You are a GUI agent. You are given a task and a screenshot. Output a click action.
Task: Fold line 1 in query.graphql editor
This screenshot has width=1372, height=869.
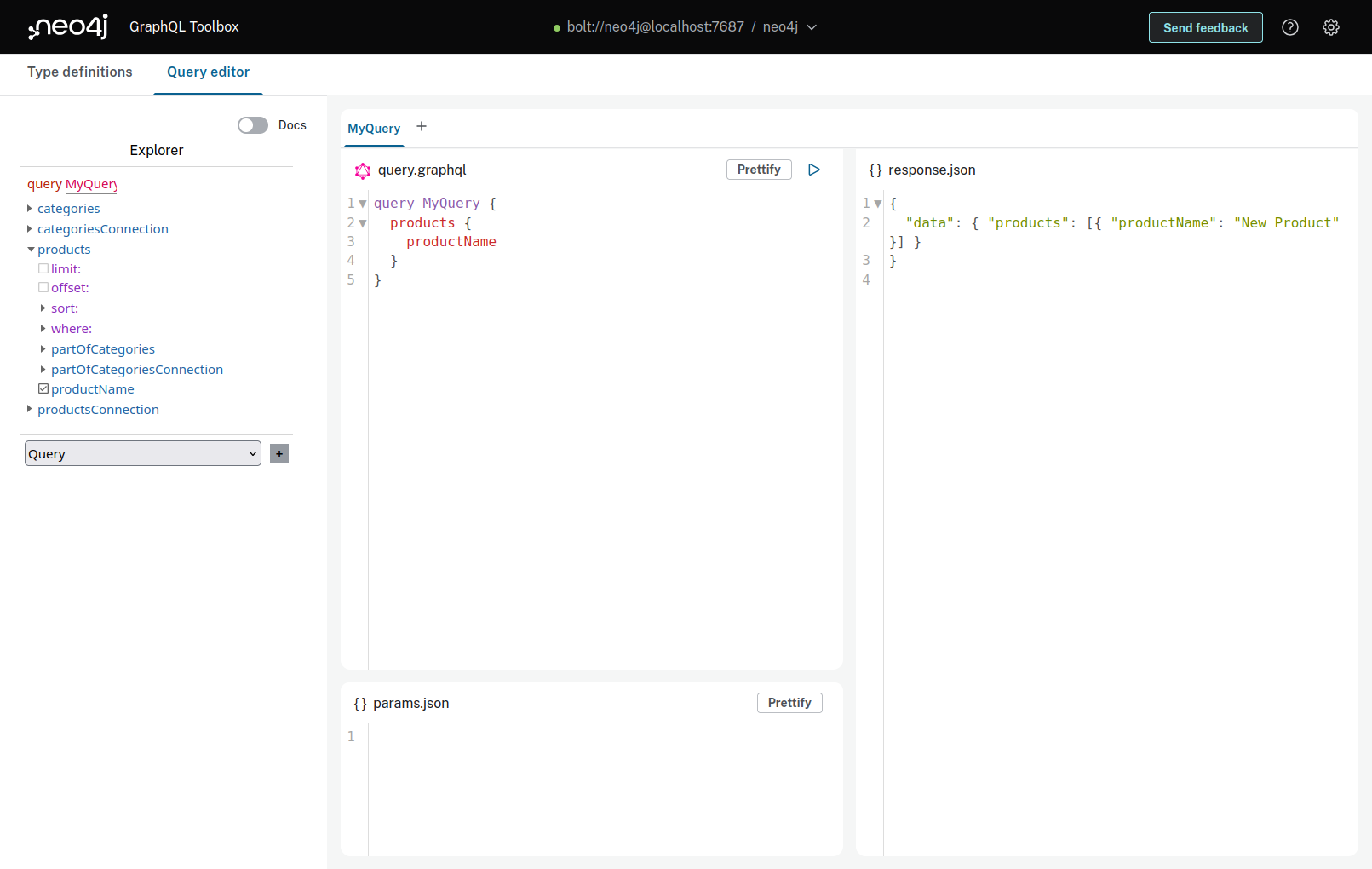(x=363, y=204)
